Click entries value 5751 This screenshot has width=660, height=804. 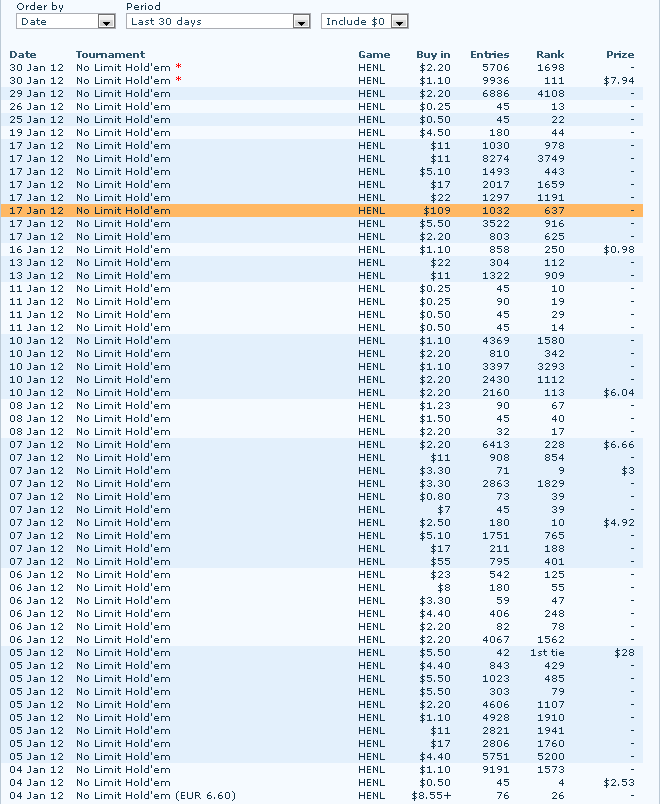495,756
